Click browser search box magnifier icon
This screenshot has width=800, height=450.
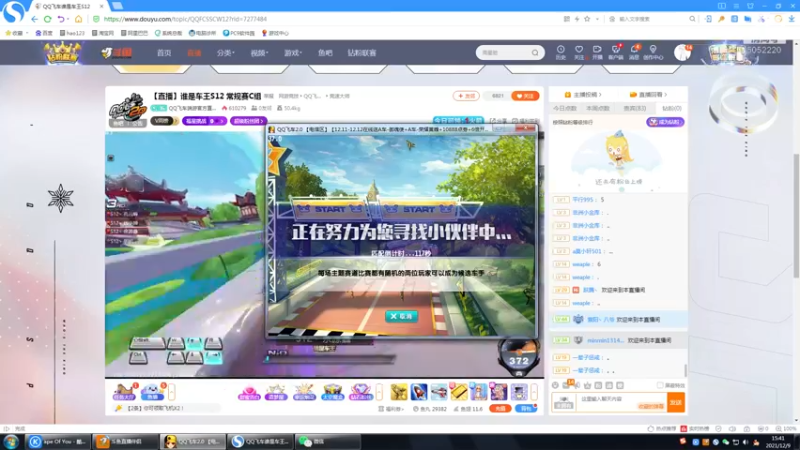692,19
